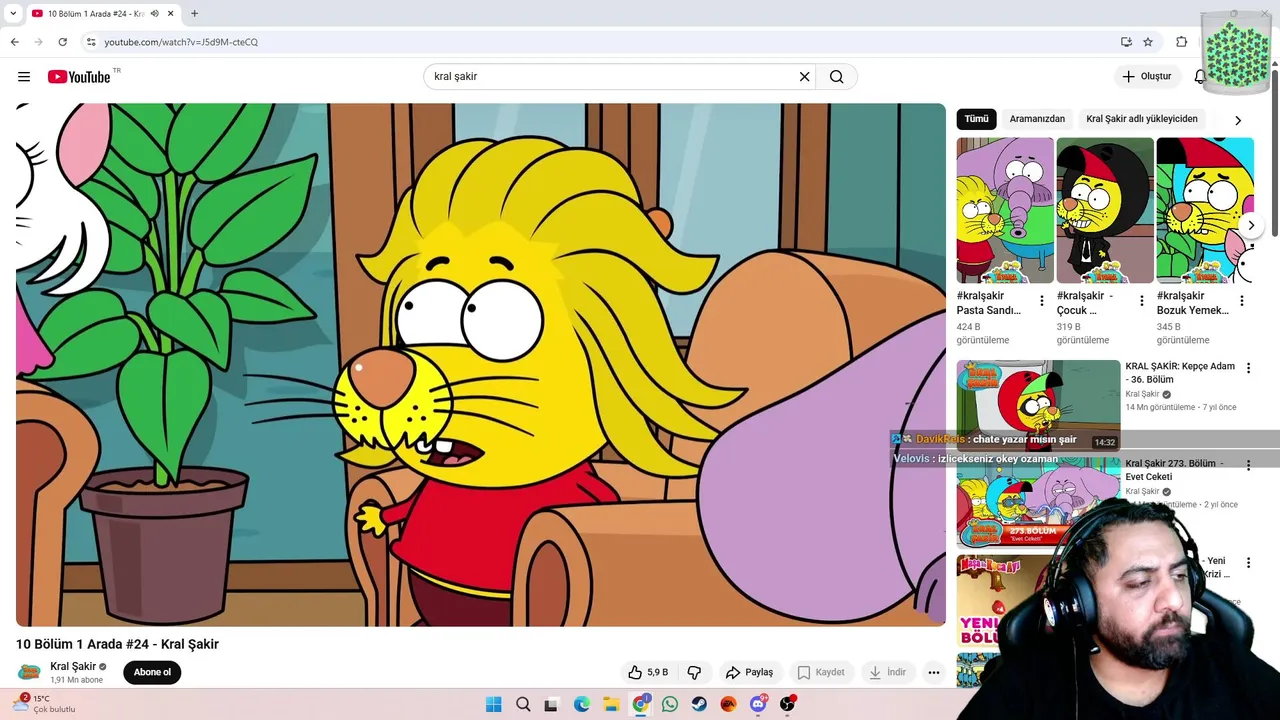Open options for Kepçe Adam video
The width and height of the screenshot is (1280, 720).
(1248, 368)
